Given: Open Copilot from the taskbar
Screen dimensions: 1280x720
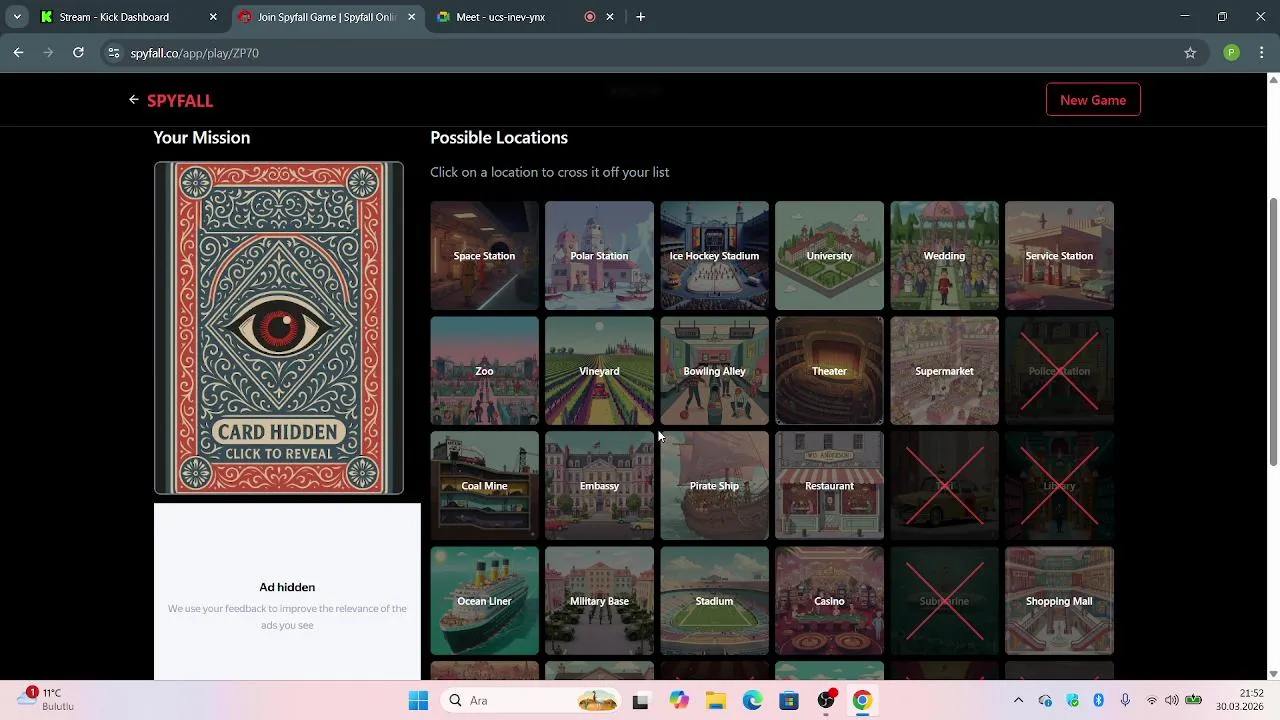Looking at the screenshot, I should coord(679,701).
